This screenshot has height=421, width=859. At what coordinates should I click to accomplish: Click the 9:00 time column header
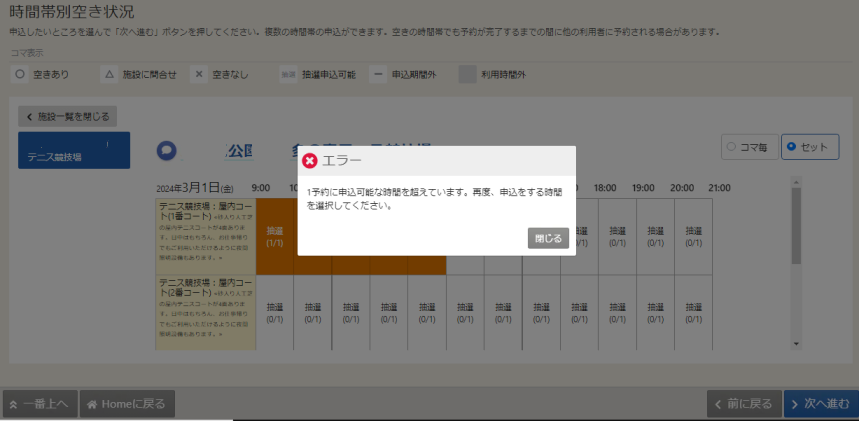click(x=261, y=188)
